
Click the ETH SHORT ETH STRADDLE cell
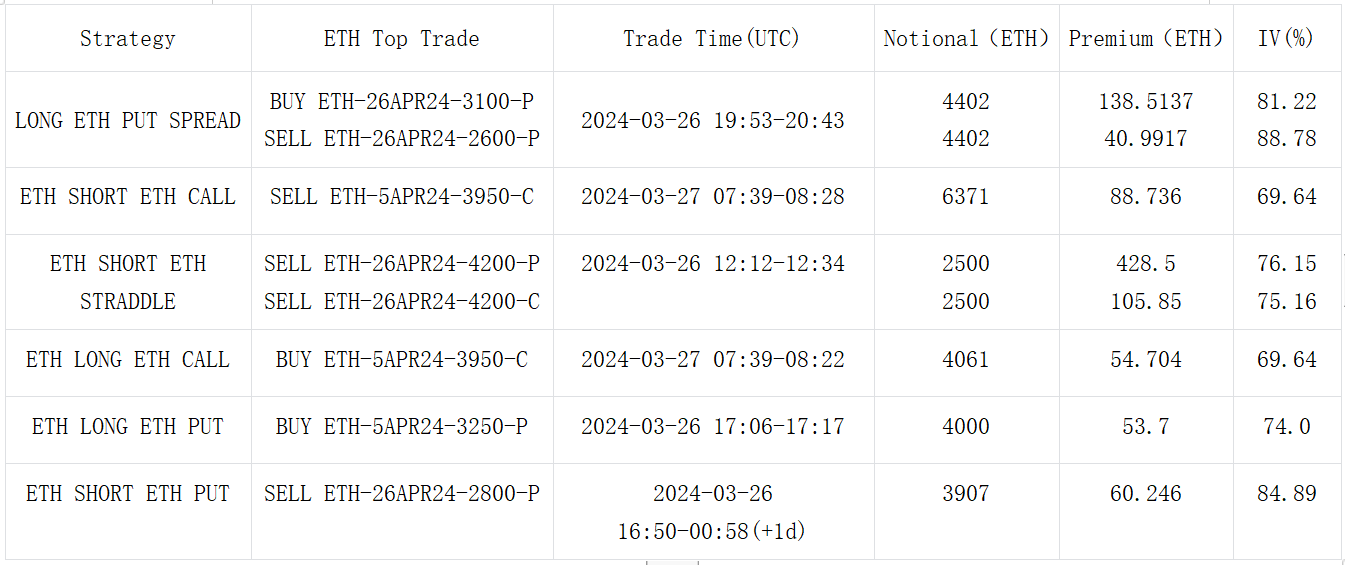coord(127,282)
